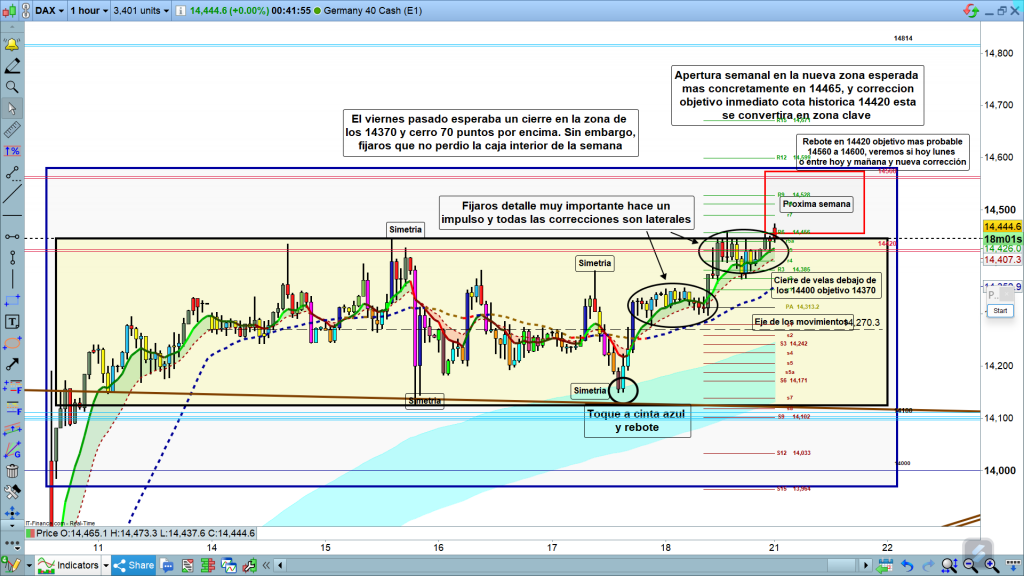
Task: Expand the 3,401 units dropdown
Action: (139, 11)
